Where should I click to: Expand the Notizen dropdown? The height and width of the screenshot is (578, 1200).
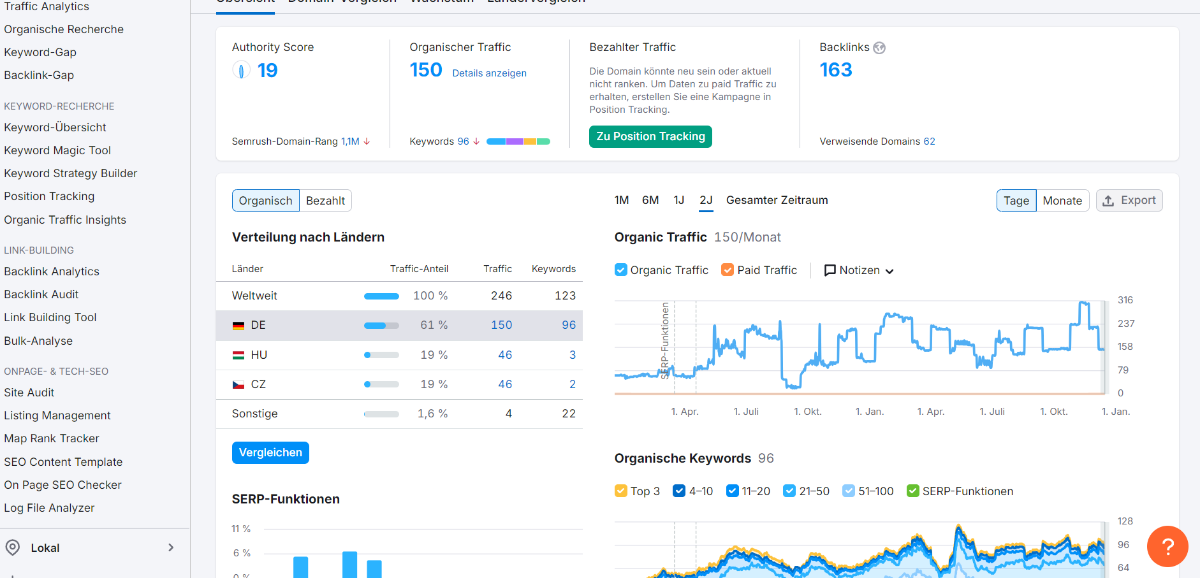point(889,271)
